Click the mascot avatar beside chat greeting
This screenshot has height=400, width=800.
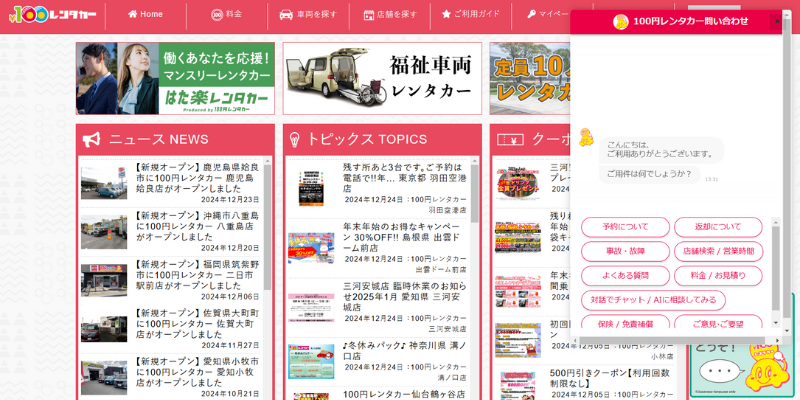(586, 137)
